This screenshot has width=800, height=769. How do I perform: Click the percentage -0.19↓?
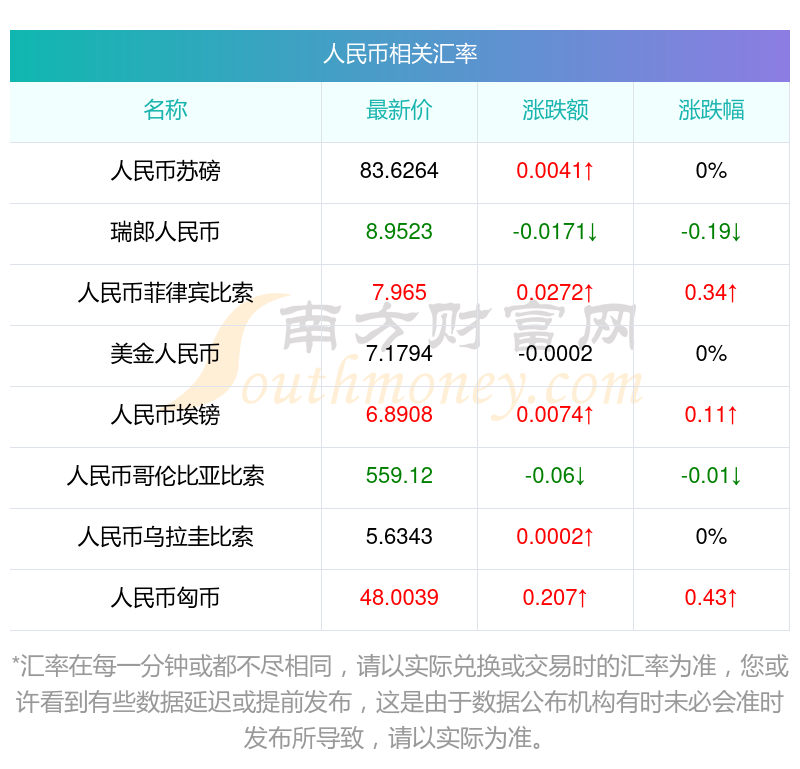711,232
